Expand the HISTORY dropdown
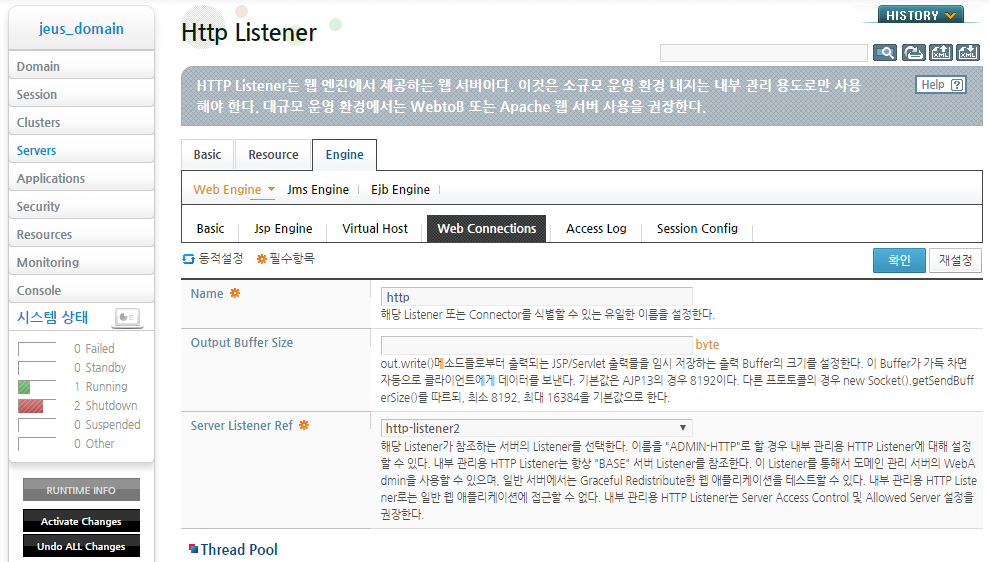989x562 pixels. (920, 15)
